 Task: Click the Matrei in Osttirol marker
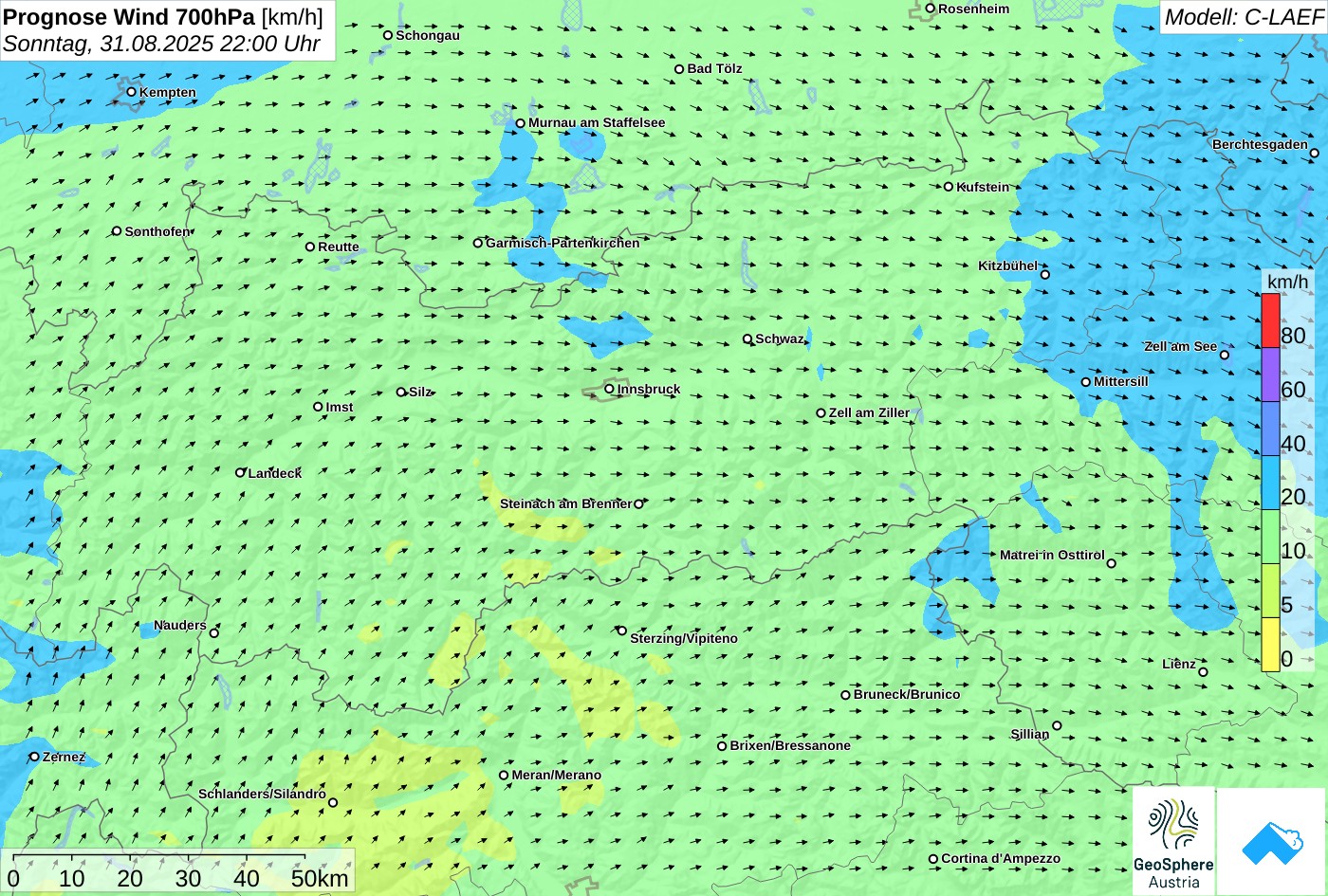tap(1112, 563)
